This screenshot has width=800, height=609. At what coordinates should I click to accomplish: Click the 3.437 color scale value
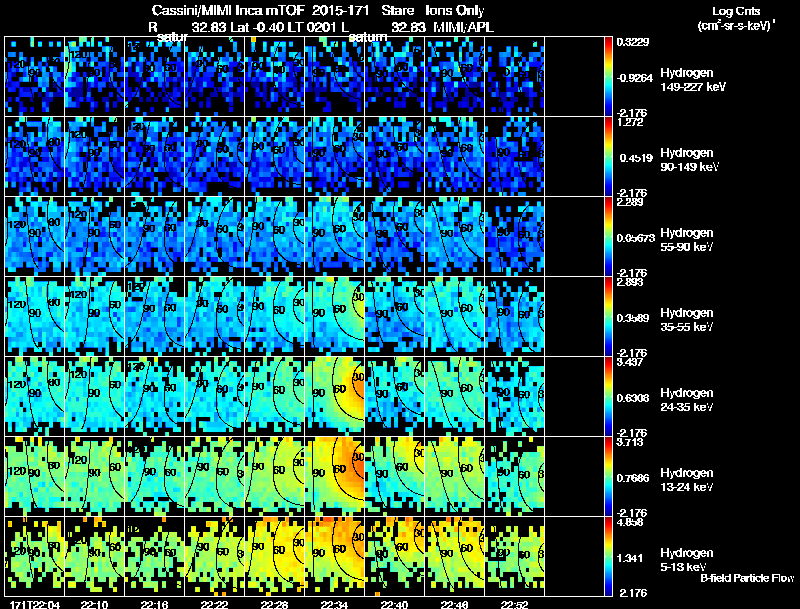click(x=630, y=362)
